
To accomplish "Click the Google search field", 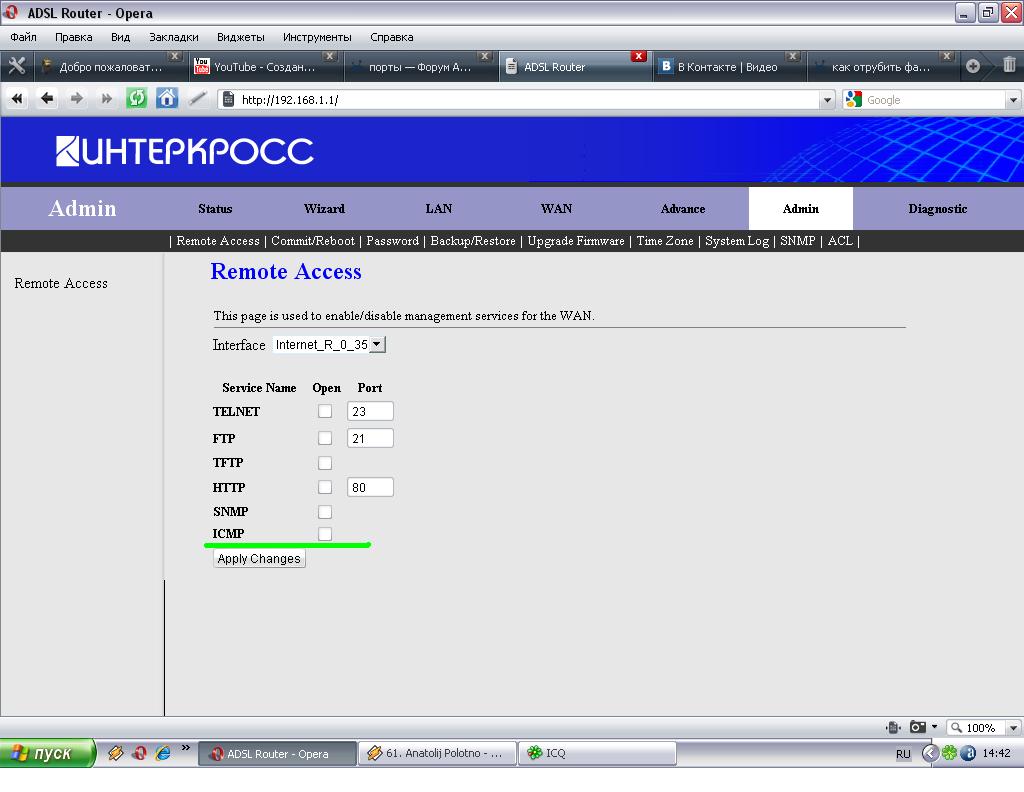I will point(934,100).
